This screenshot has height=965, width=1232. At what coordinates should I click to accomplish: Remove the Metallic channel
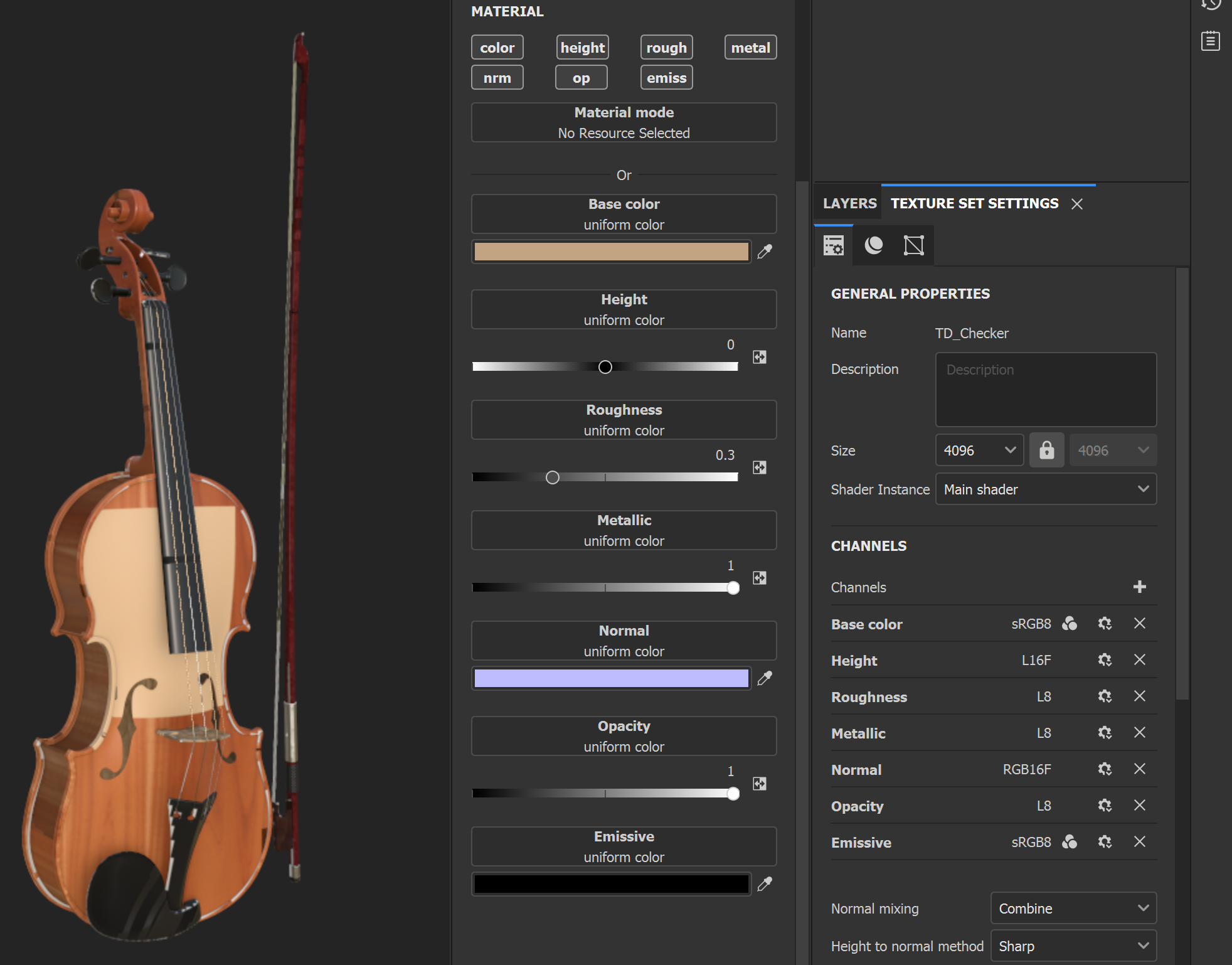coord(1140,733)
